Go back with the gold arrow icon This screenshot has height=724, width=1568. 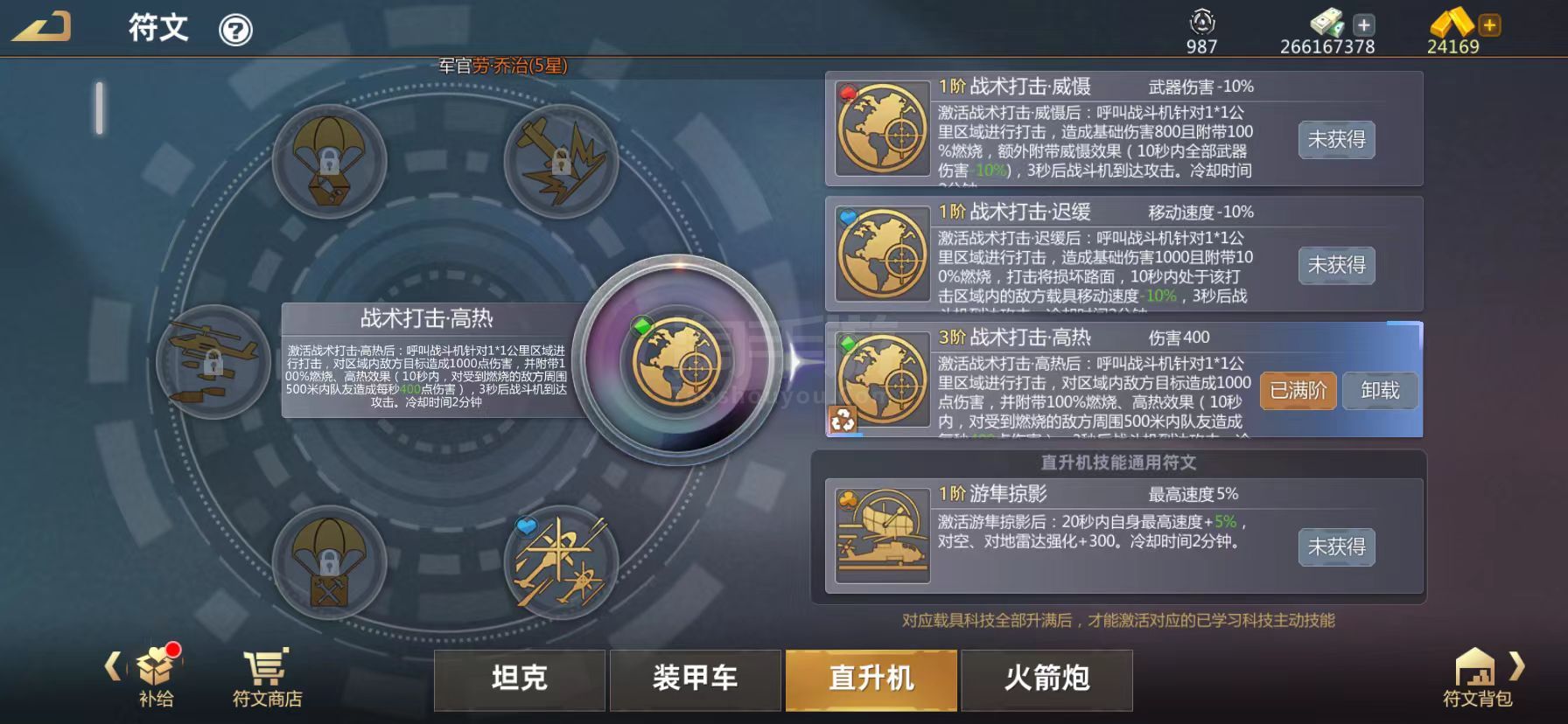pos(41,27)
